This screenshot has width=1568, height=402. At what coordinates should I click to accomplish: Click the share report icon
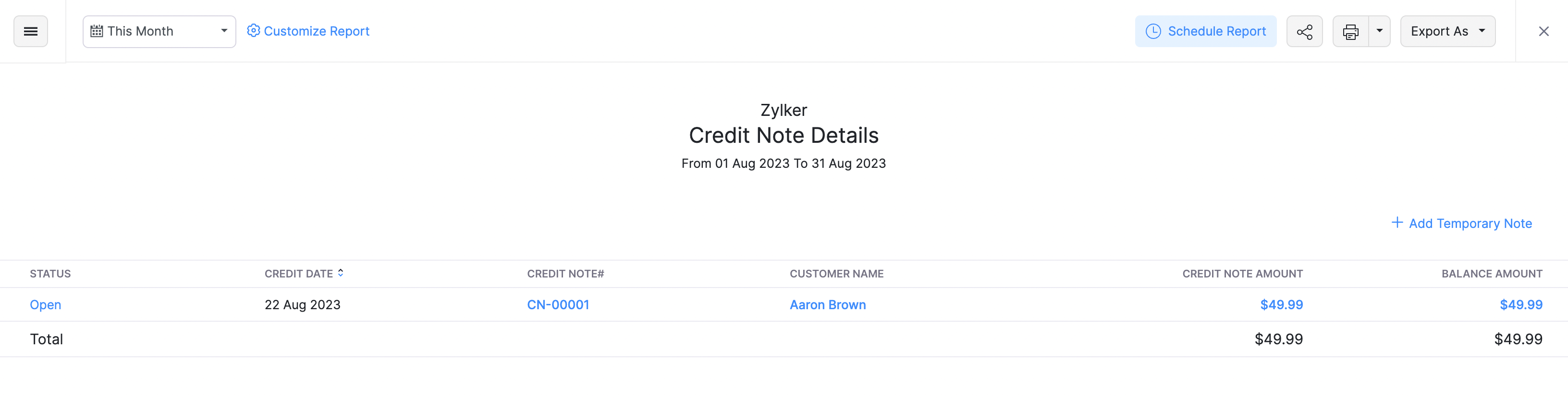[x=1304, y=32]
